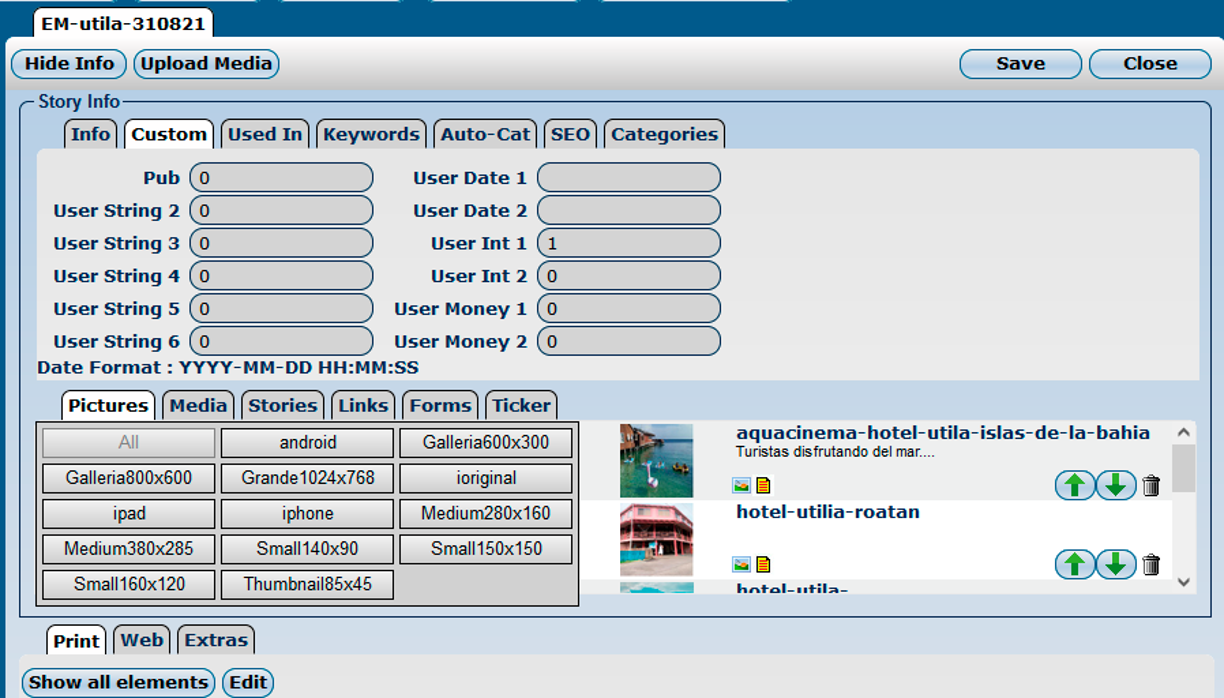Screen dimensions: 1224x698
Task: Move hotel-utilia-roatan picture up
Action: (1074, 565)
